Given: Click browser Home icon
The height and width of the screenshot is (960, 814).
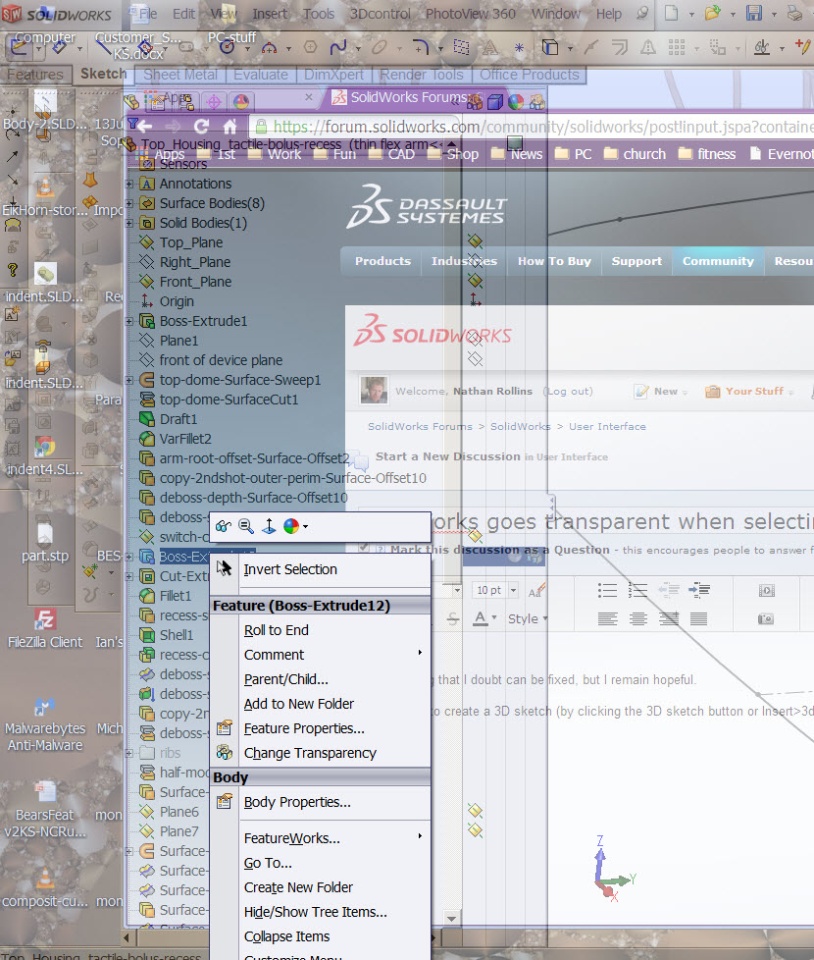Looking at the screenshot, I should point(230,127).
